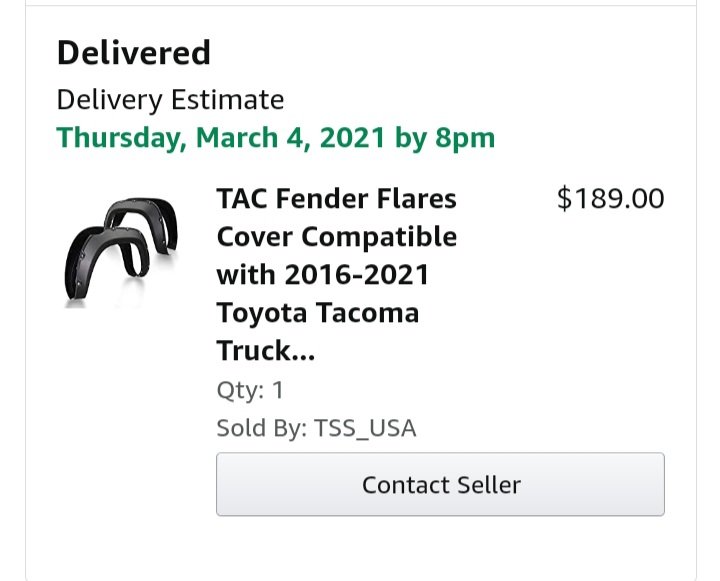Select the 'Cover Compatible' title line
This screenshot has width=720, height=581.
pyautogui.click(x=337, y=237)
